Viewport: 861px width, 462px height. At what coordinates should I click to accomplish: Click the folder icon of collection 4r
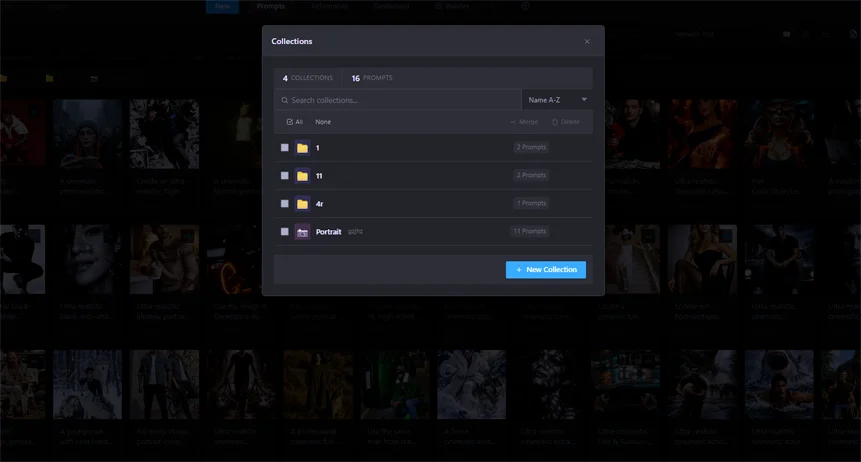point(302,204)
